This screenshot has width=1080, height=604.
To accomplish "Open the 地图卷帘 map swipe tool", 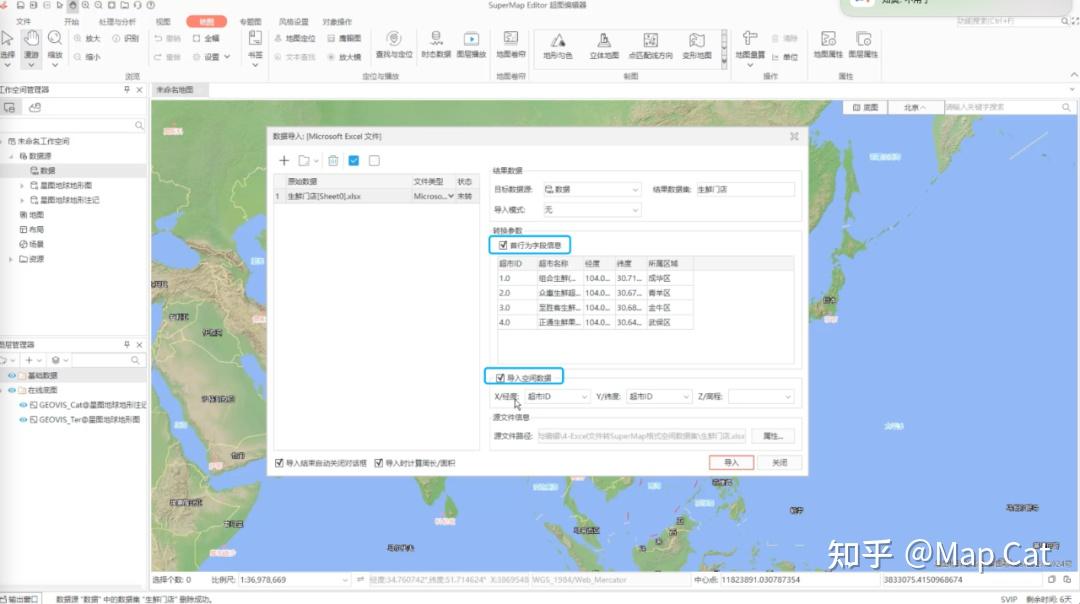I will coord(510,45).
